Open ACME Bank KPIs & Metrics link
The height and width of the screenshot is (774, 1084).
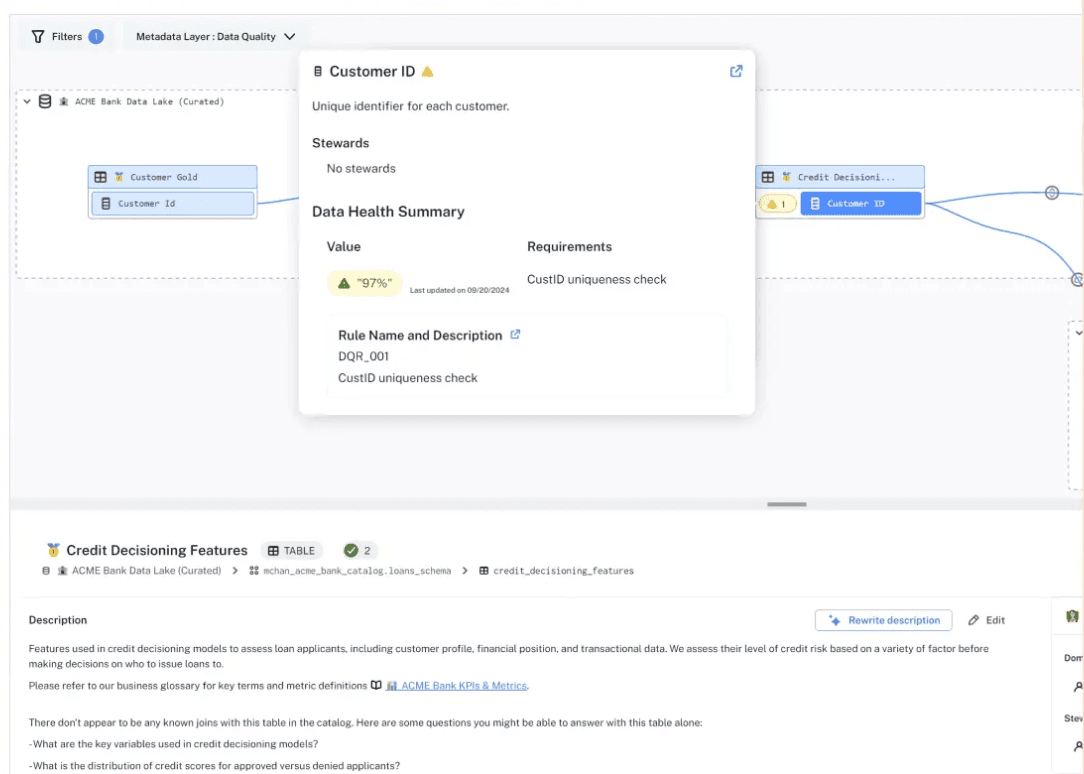coord(464,685)
